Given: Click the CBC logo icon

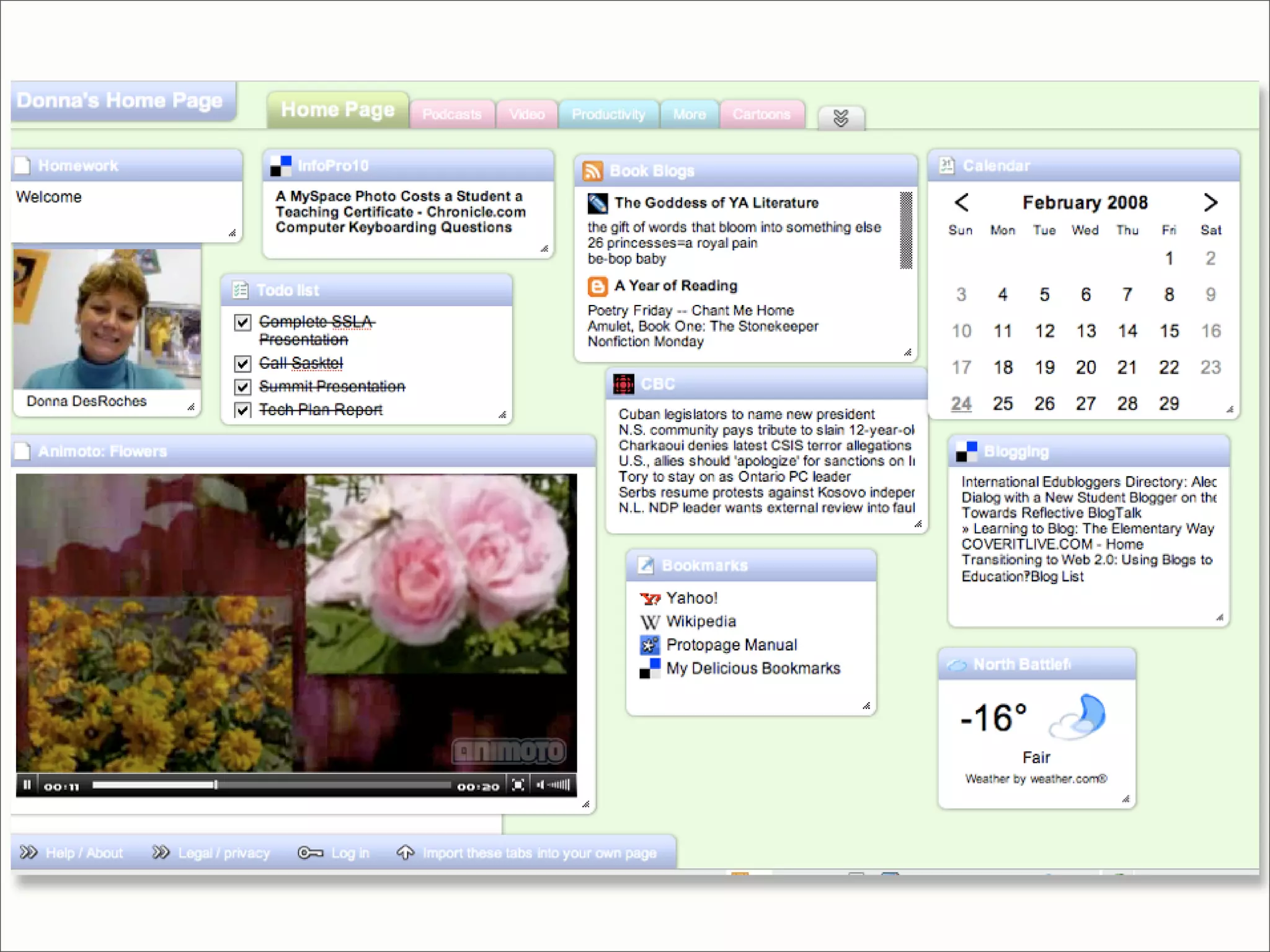Looking at the screenshot, I should [x=623, y=384].
